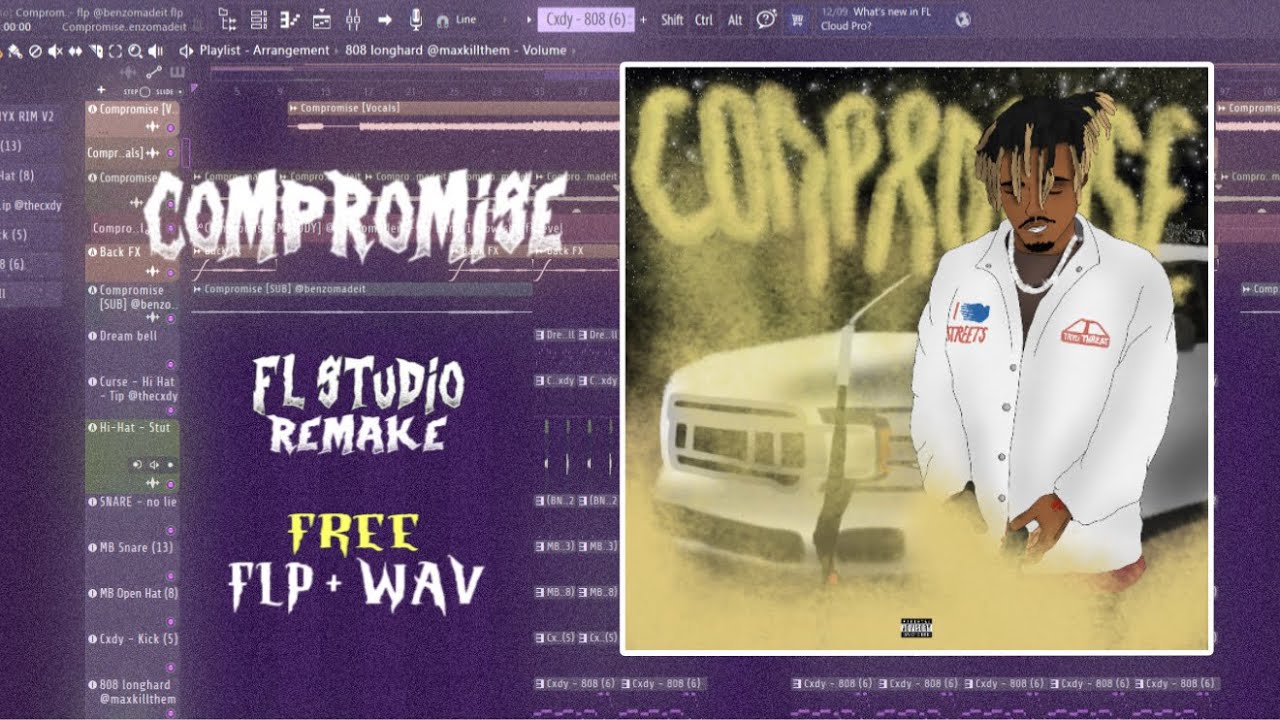Select the Playback speaker tool in Playlist
The height and width of the screenshot is (720, 1280).
pyautogui.click(x=155, y=51)
